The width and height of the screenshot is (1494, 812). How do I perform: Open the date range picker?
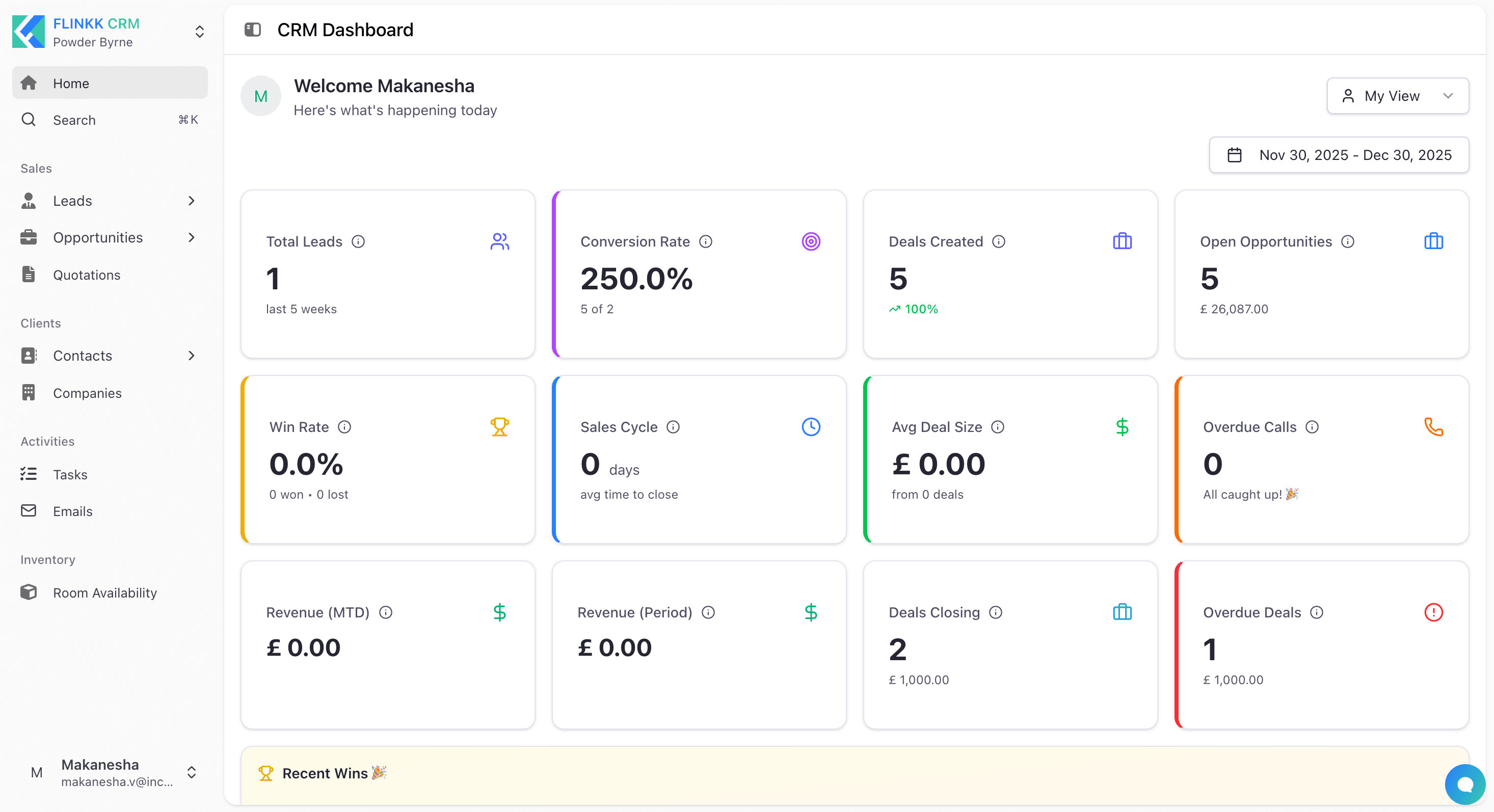click(x=1339, y=155)
